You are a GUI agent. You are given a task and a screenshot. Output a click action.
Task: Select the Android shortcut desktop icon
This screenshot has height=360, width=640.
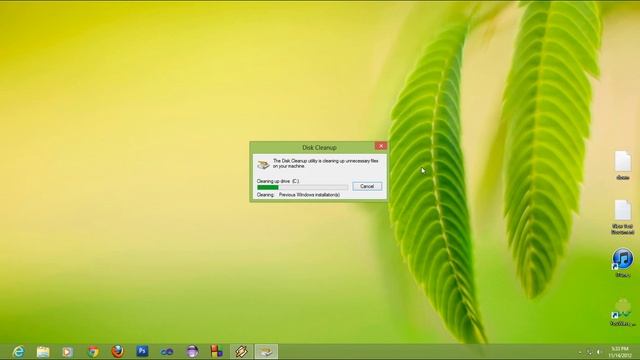622,313
